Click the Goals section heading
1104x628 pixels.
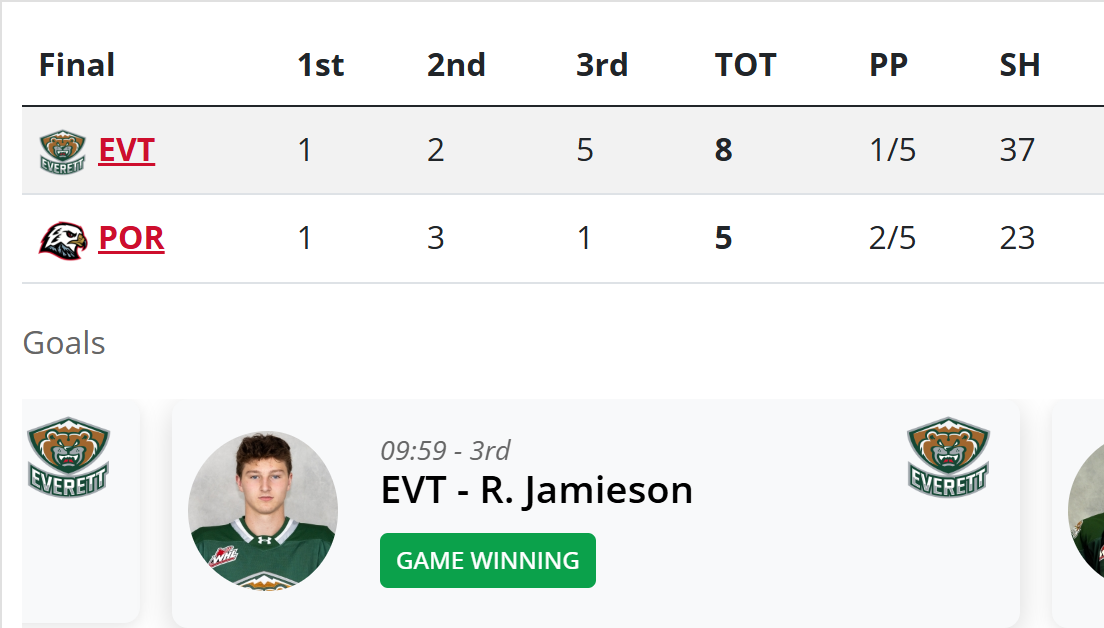point(64,343)
